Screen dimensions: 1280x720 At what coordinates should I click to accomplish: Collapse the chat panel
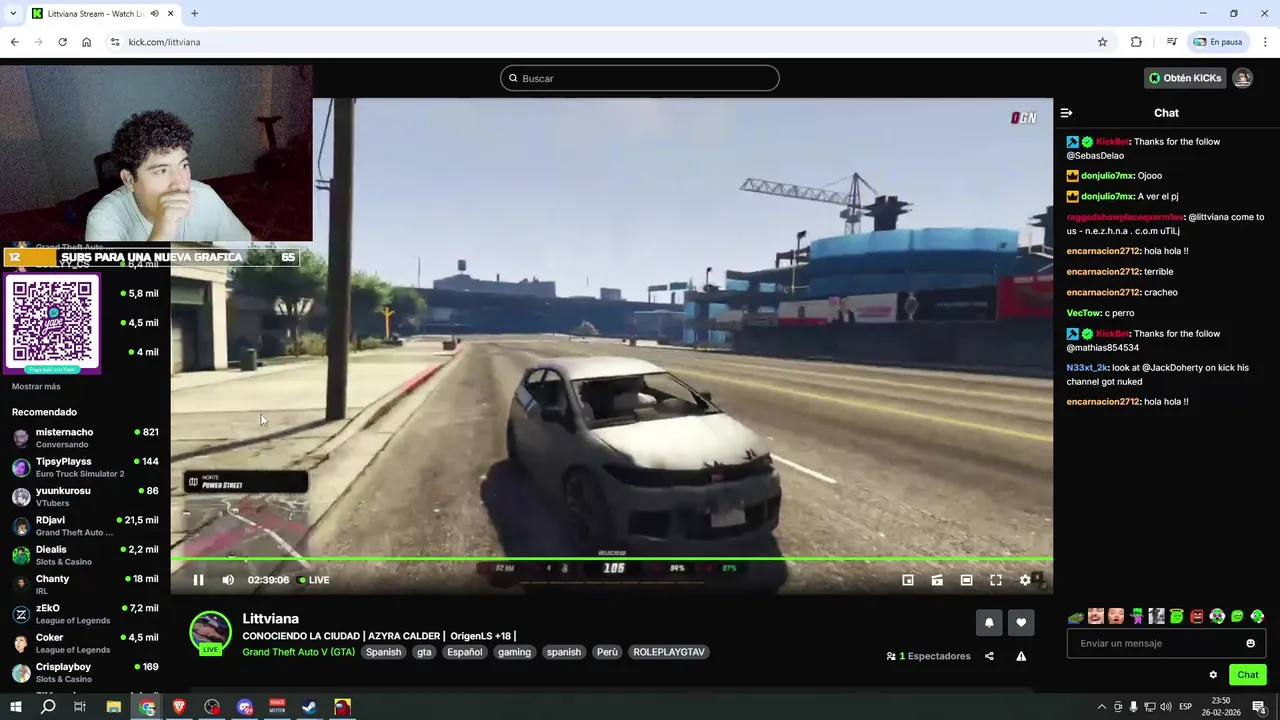(x=1066, y=113)
